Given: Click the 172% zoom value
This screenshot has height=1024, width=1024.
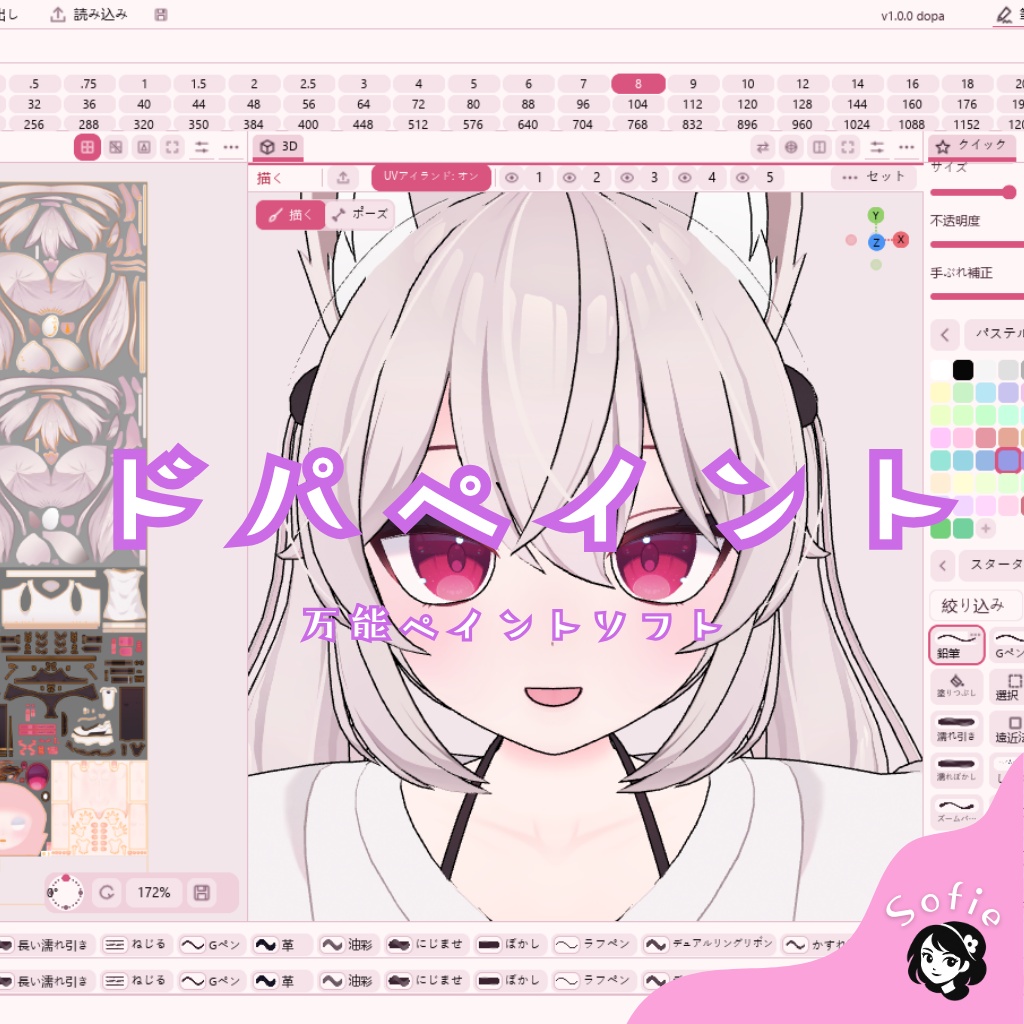Looking at the screenshot, I should tap(154, 893).
